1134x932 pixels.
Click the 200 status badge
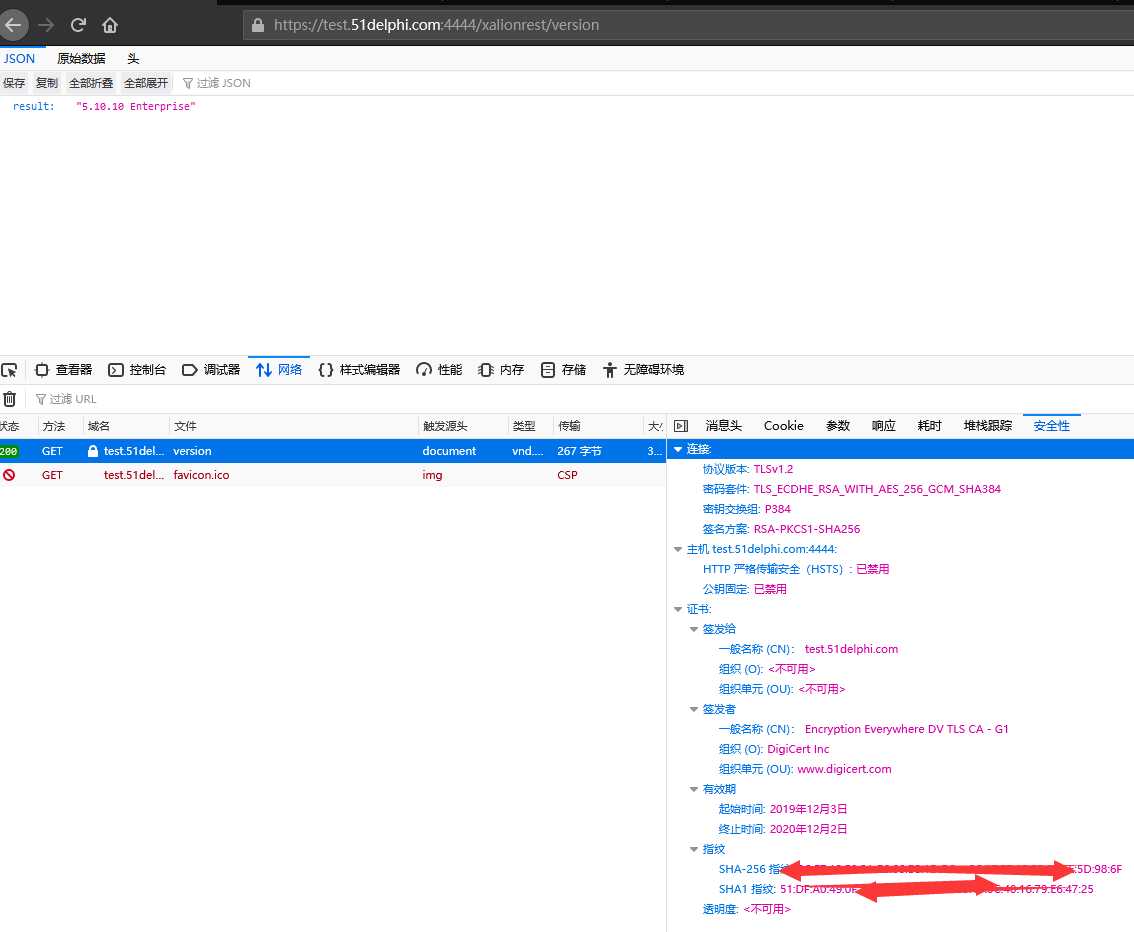(9, 451)
